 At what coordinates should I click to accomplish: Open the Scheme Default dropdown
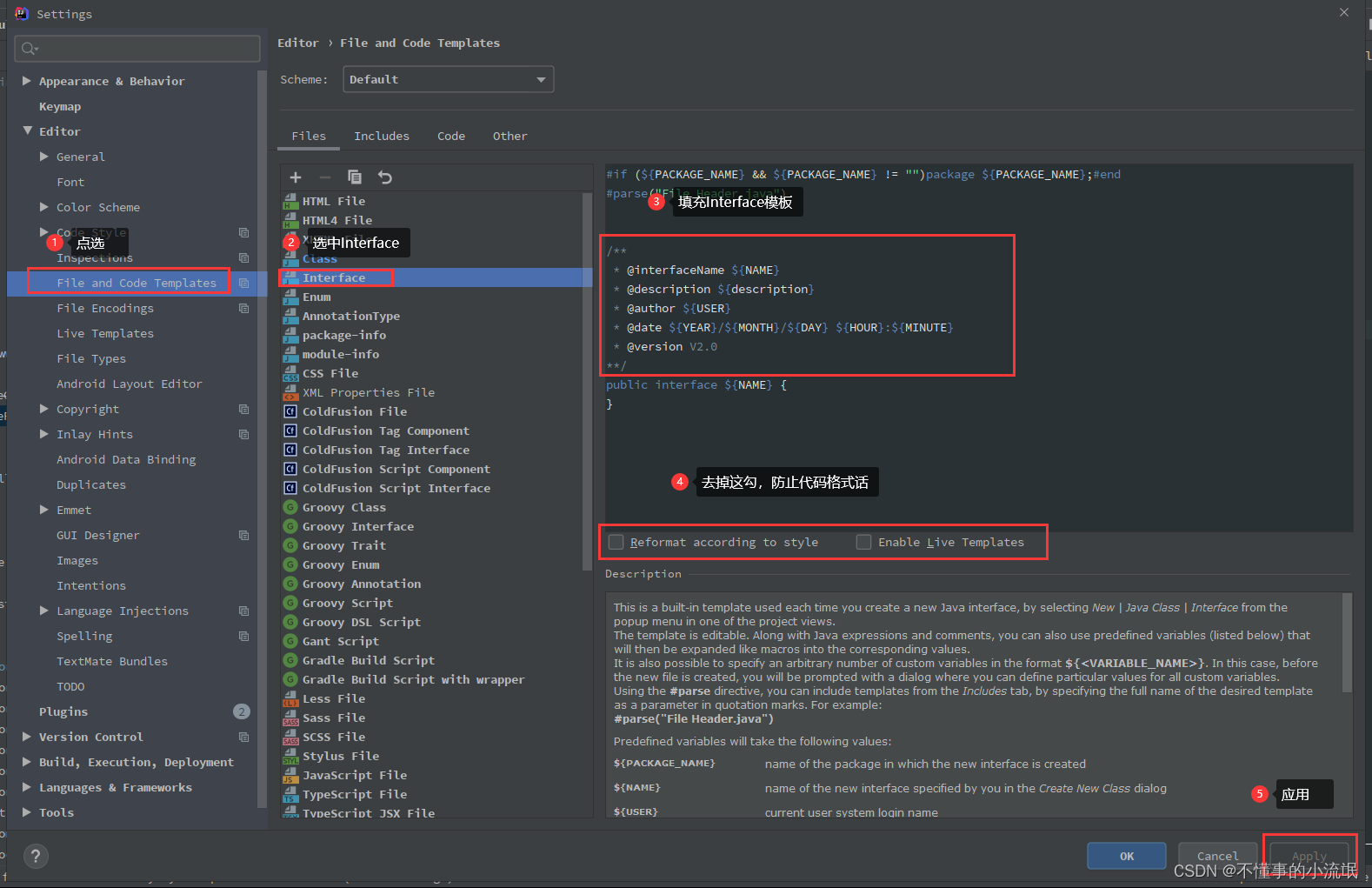coord(449,80)
